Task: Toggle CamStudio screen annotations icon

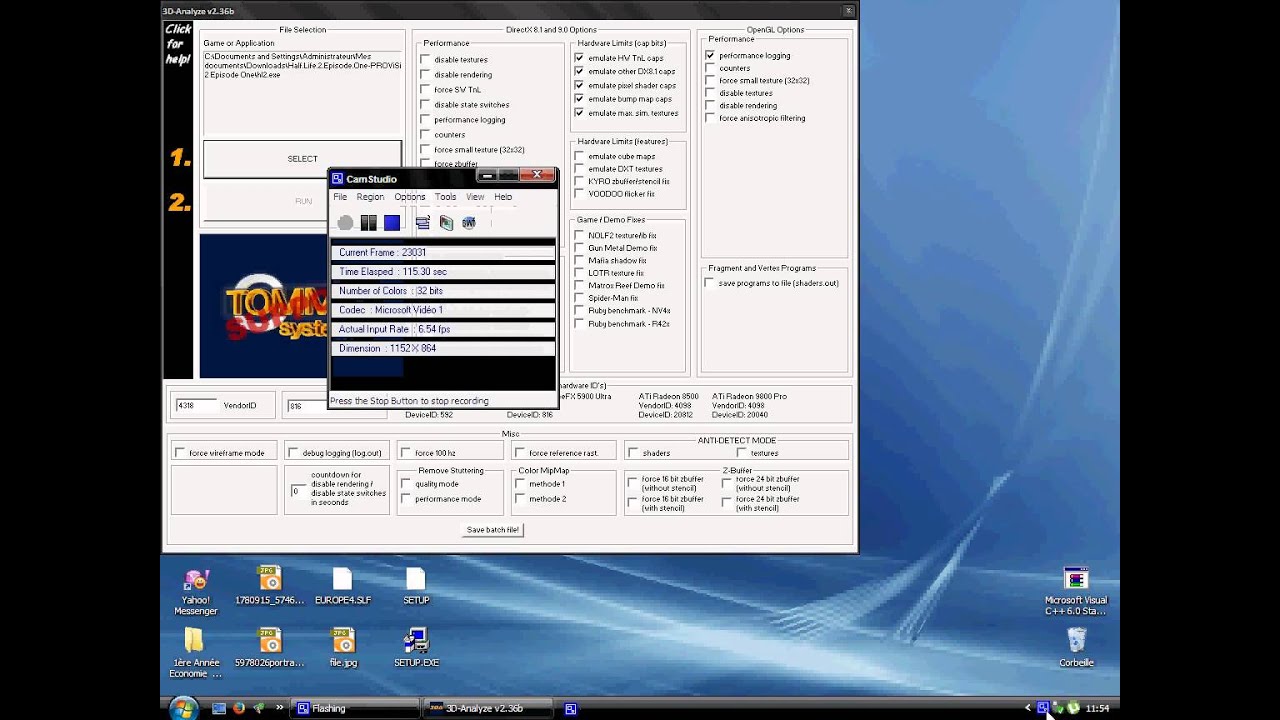Action: point(423,223)
